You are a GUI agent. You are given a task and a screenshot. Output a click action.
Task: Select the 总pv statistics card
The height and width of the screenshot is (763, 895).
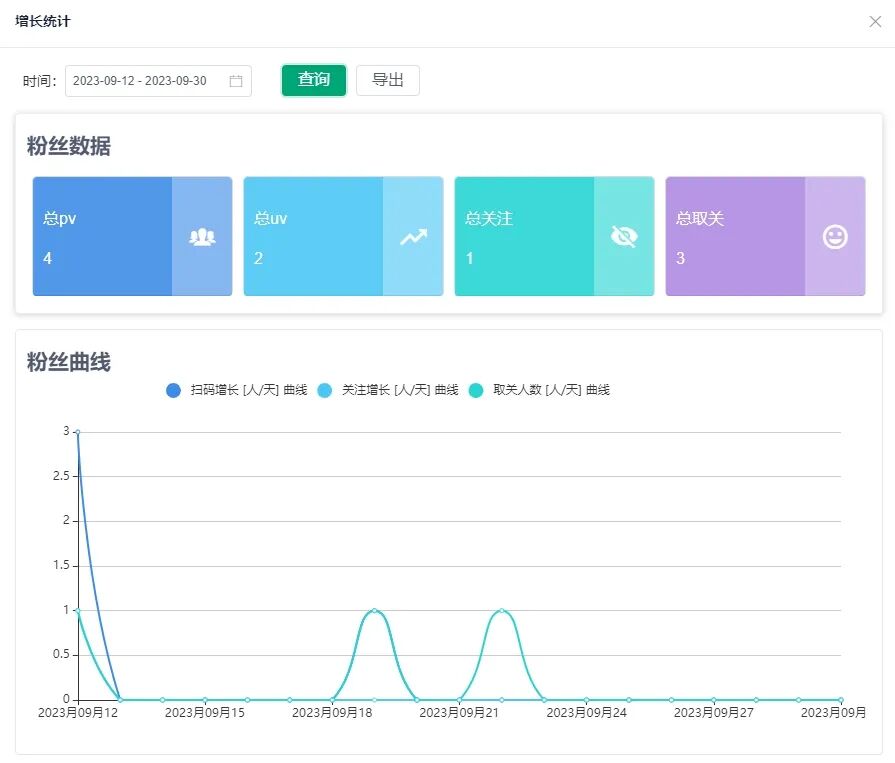(103, 237)
